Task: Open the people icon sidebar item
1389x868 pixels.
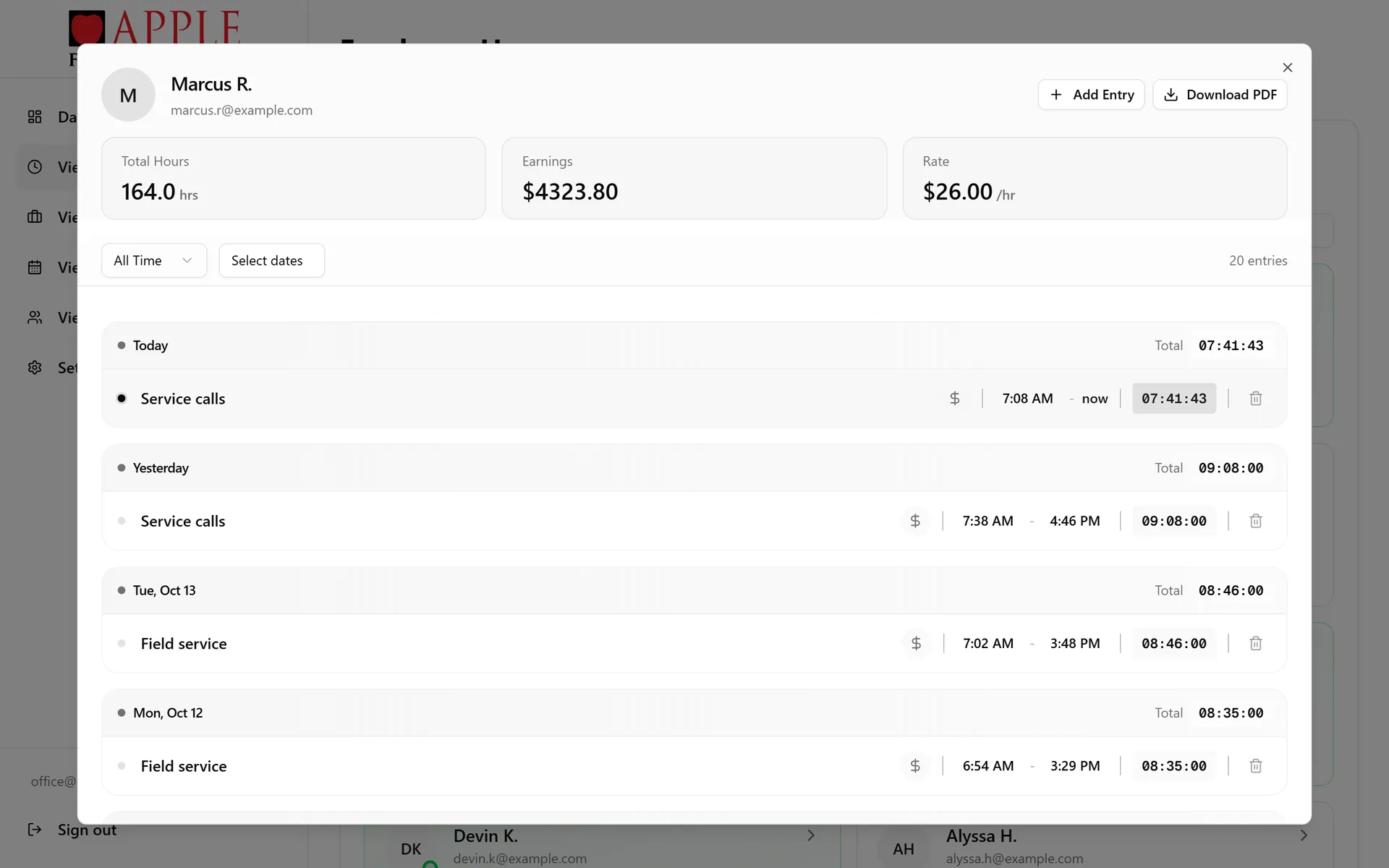Action: 35,318
